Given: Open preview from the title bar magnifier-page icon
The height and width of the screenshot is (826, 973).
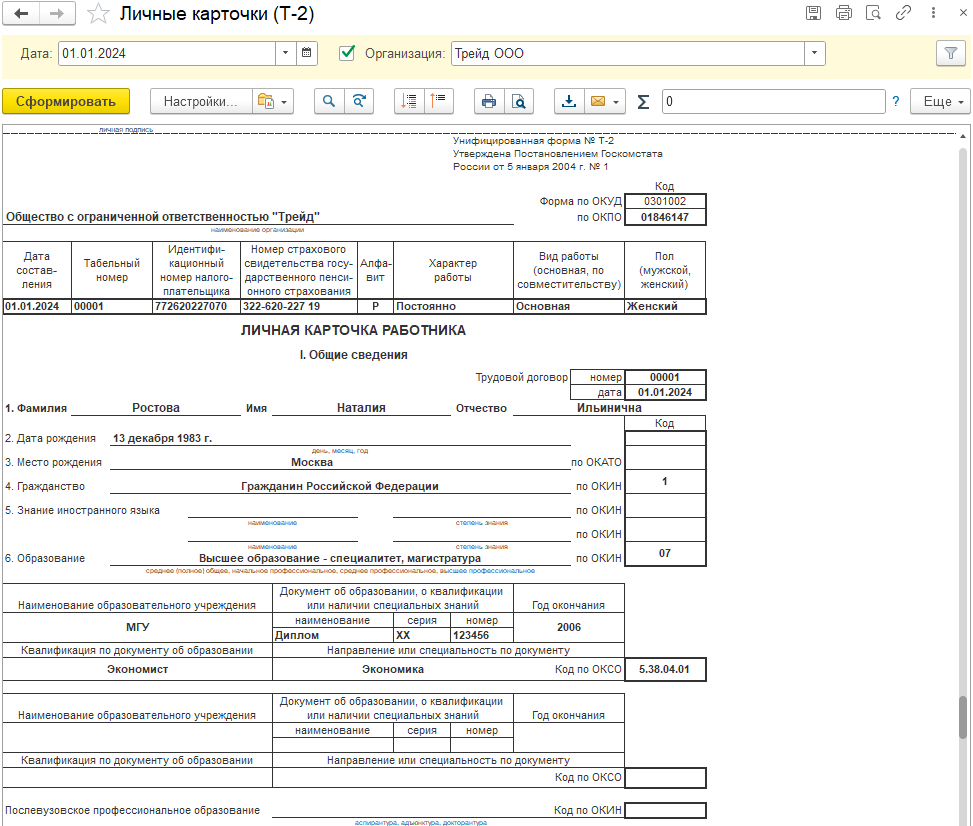Looking at the screenshot, I should point(874,13).
